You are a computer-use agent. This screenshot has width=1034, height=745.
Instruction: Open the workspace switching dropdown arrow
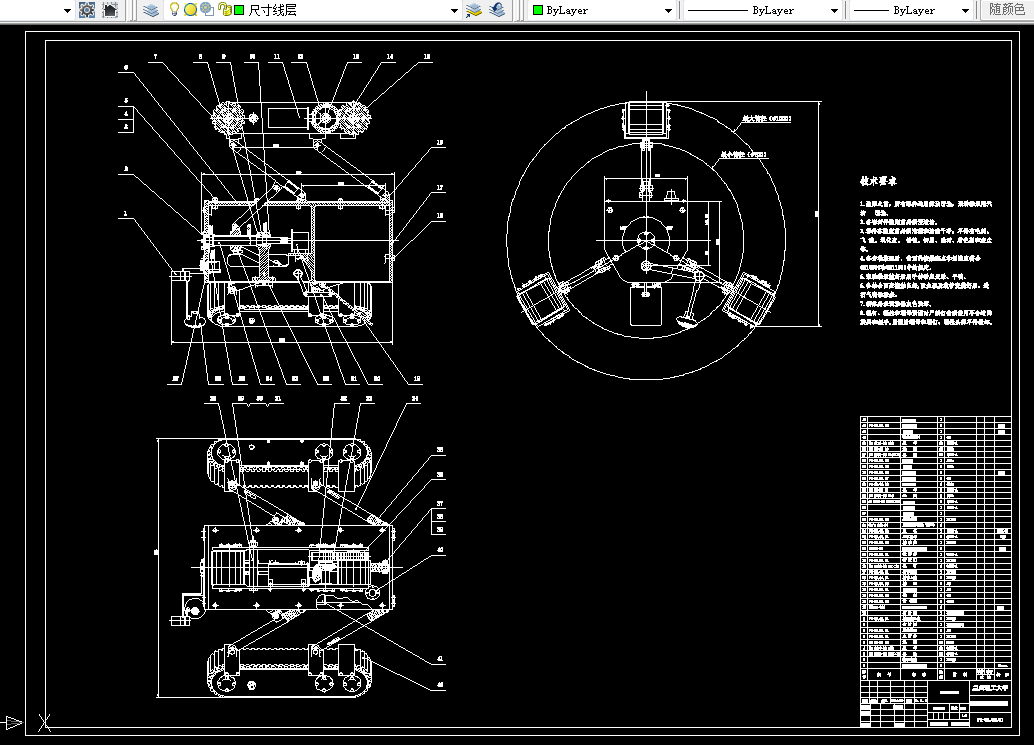click(67, 11)
